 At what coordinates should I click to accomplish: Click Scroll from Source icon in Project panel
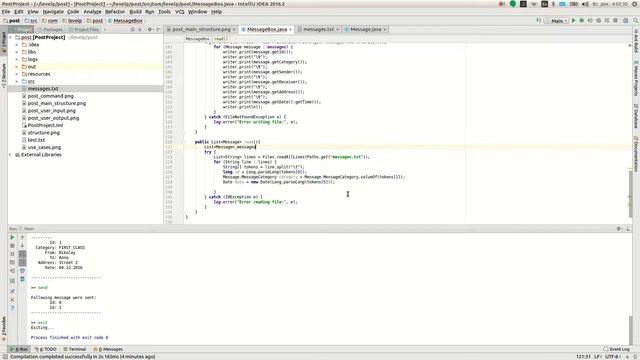[133, 29]
